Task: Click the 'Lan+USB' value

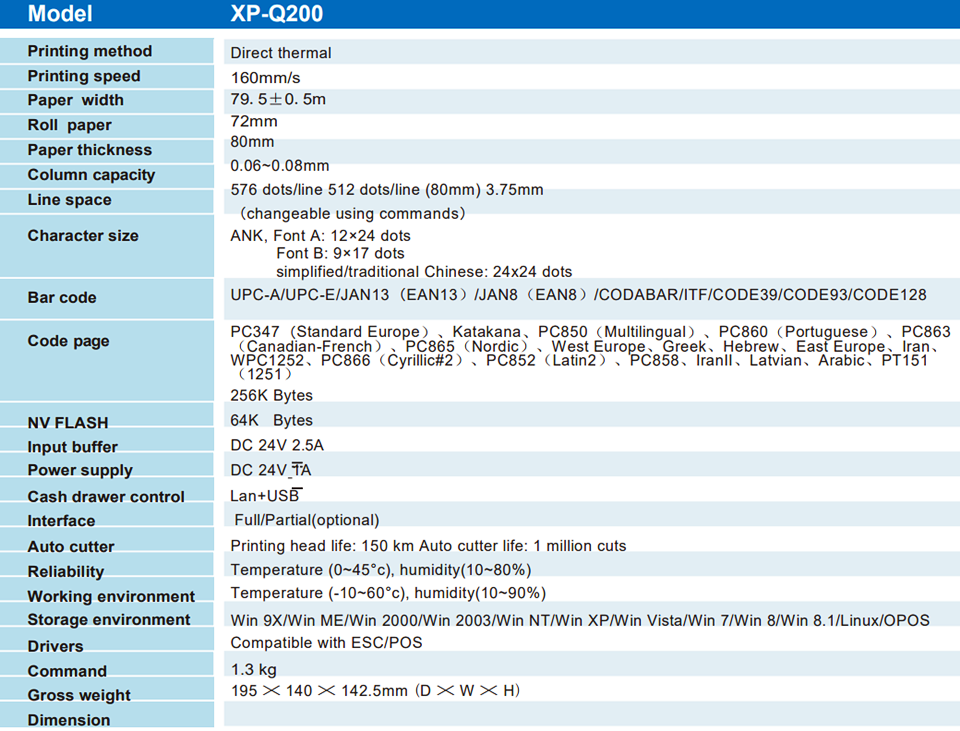Action: coord(265,496)
